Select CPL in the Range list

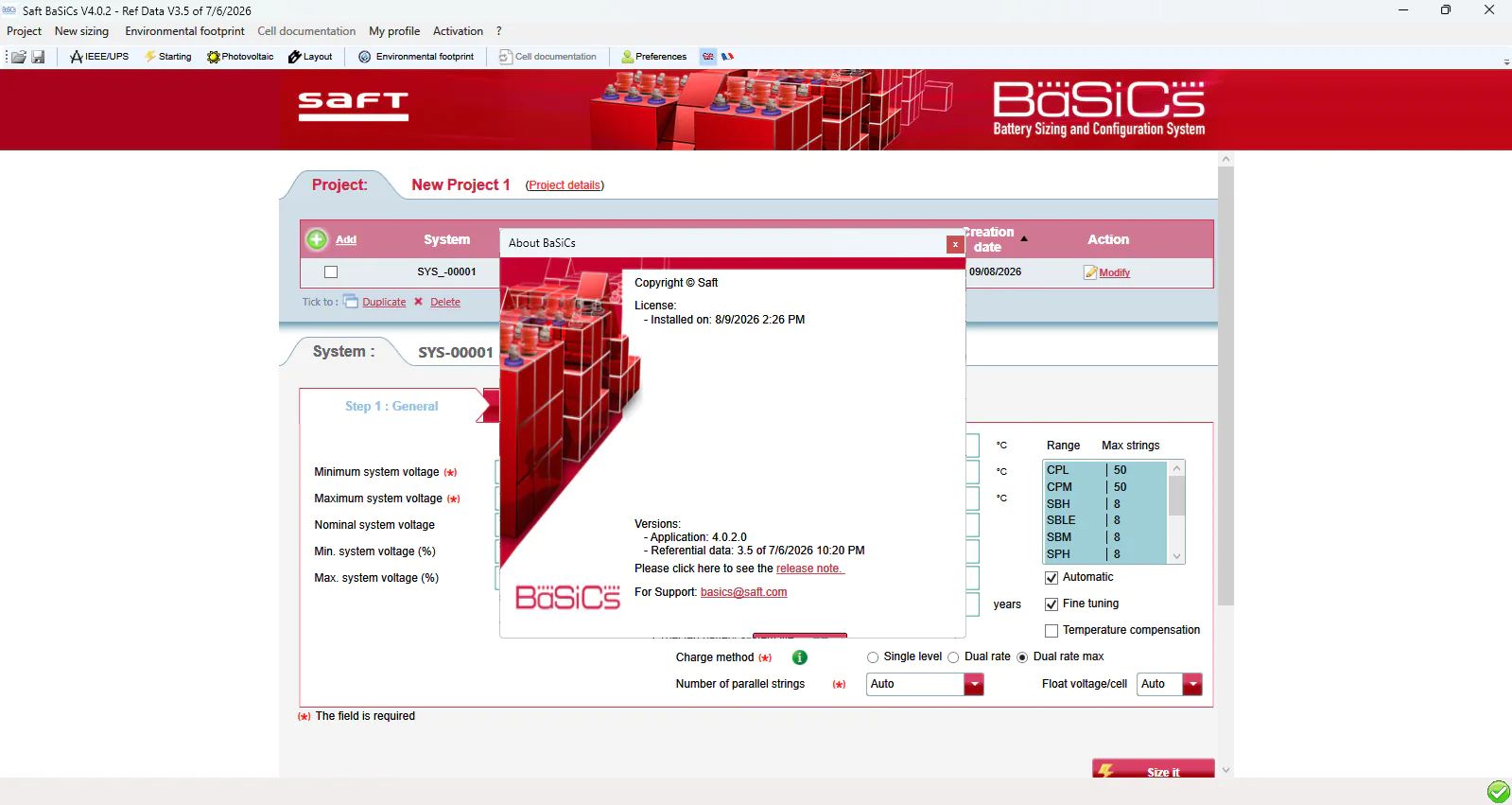click(1105, 470)
